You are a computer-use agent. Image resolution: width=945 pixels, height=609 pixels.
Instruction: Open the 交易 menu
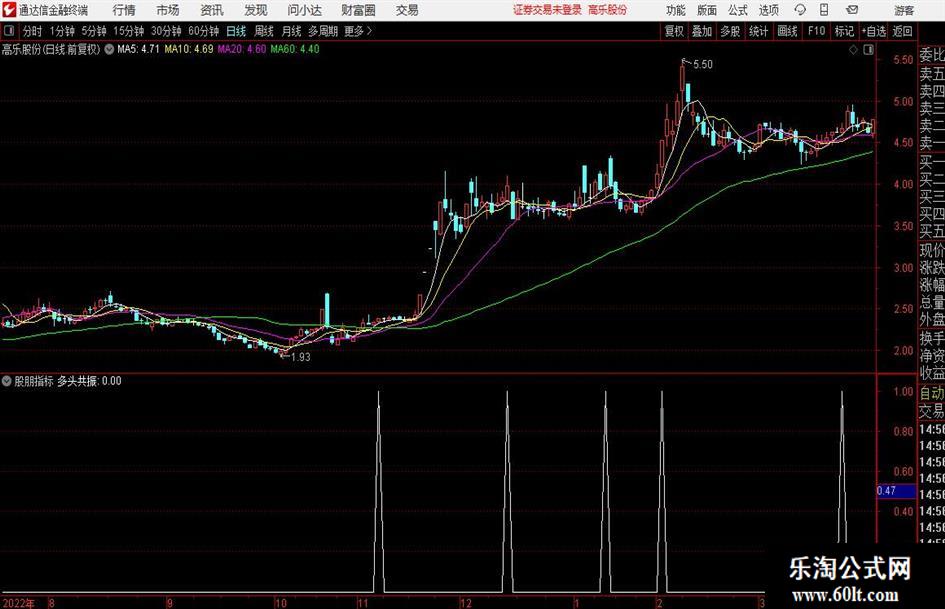[x=407, y=10]
